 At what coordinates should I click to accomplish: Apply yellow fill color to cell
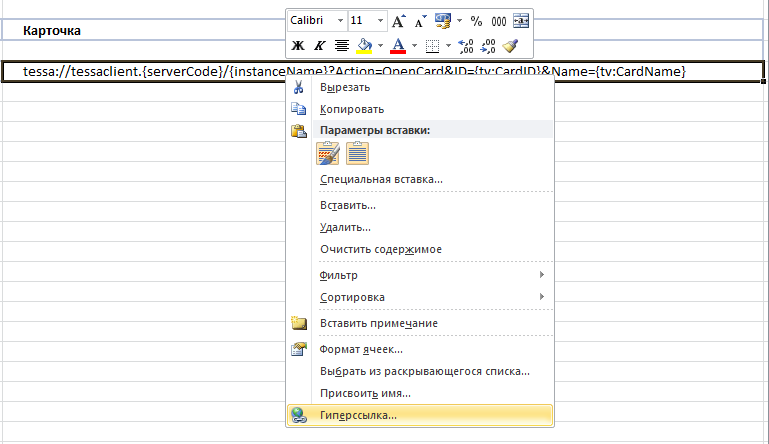pos(365,46)
